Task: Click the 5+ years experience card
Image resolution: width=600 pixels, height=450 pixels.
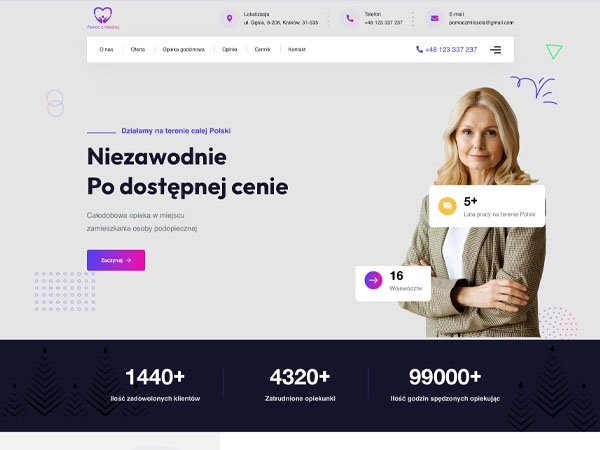Action: (x=487, y=206)
